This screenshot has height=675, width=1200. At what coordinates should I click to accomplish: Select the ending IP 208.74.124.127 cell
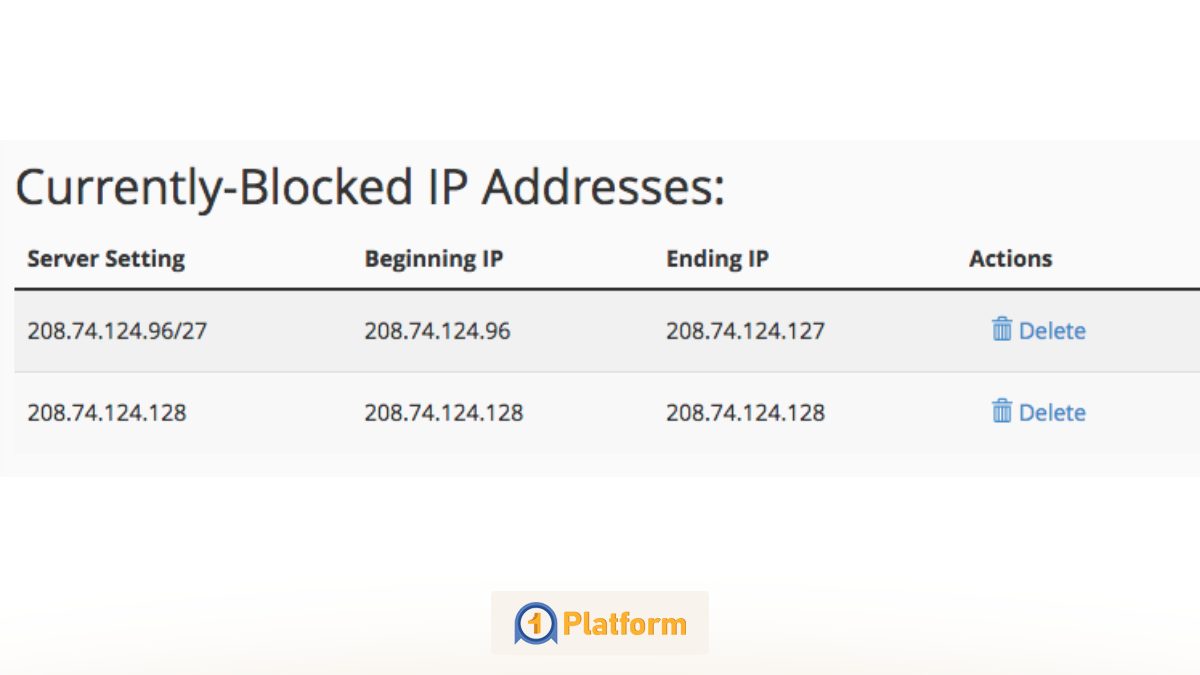pyautogui.click(x=745, y=331)
